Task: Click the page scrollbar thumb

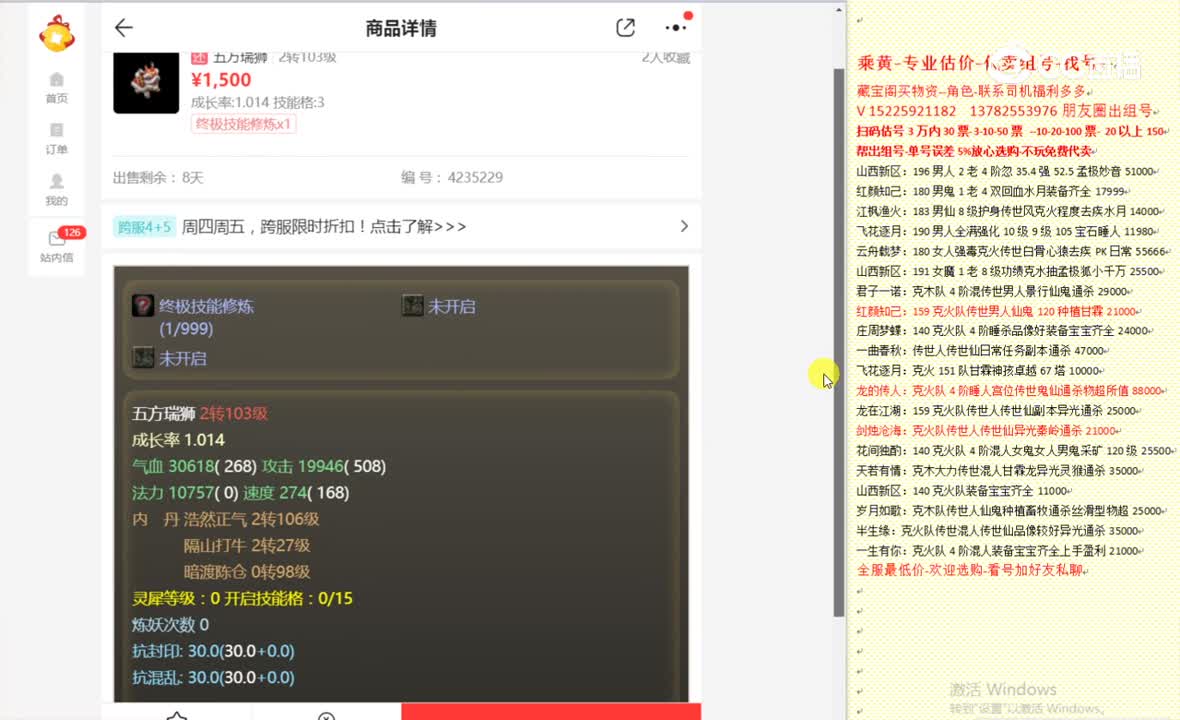Action: 839,342
